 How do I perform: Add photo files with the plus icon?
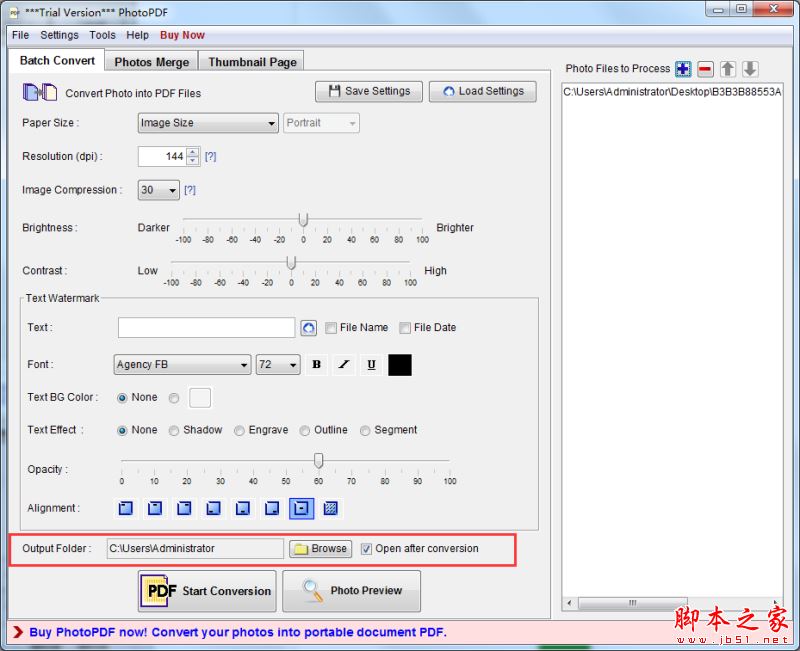(683, 68)
